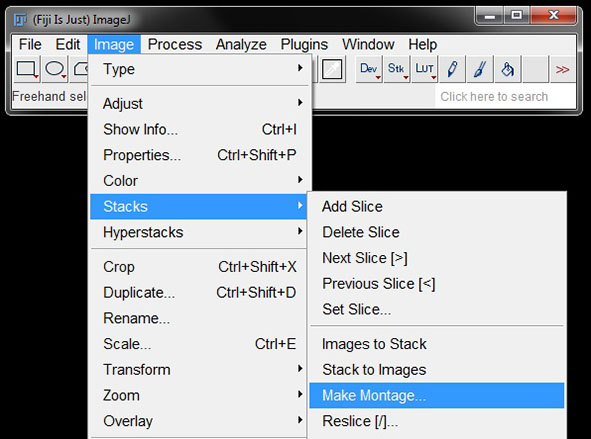
Task: Click the search field labeled Click here to search
Action: (505, 96)
